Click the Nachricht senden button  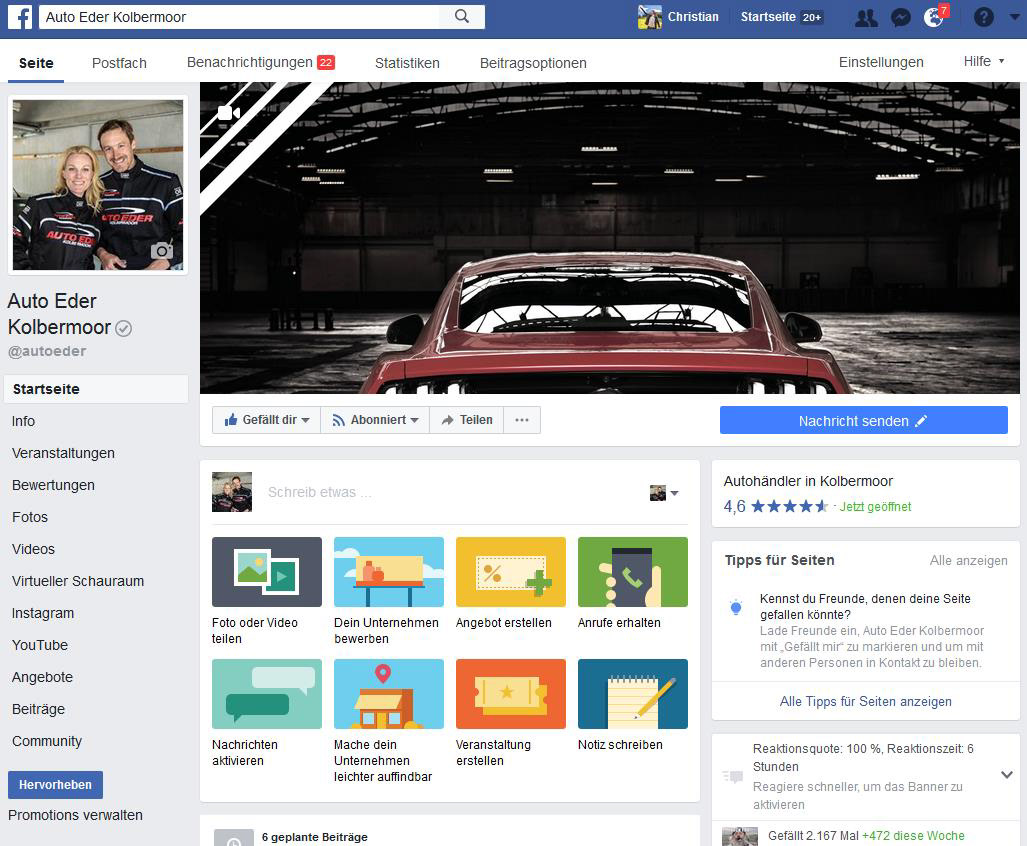click(x=863, y=421)
